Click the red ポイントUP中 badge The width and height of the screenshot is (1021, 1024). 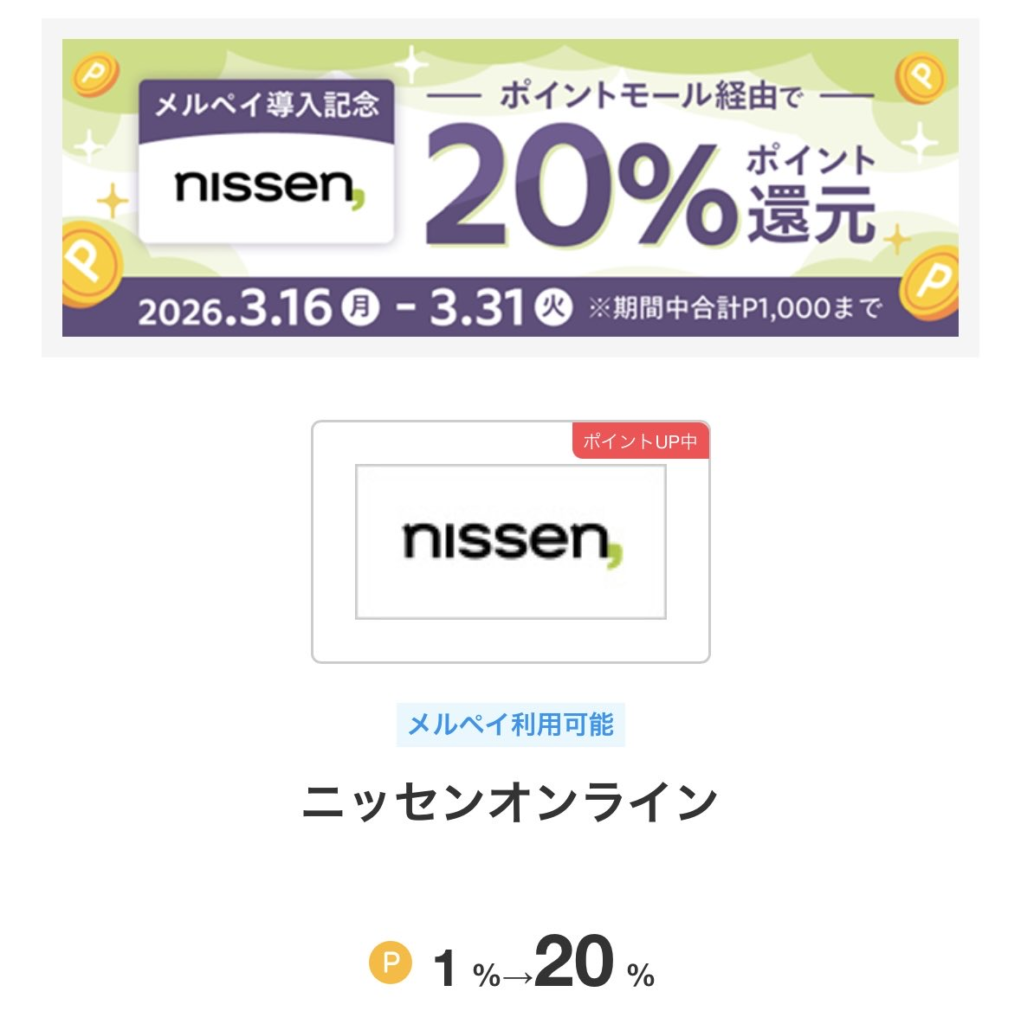[x=641, y=441]
